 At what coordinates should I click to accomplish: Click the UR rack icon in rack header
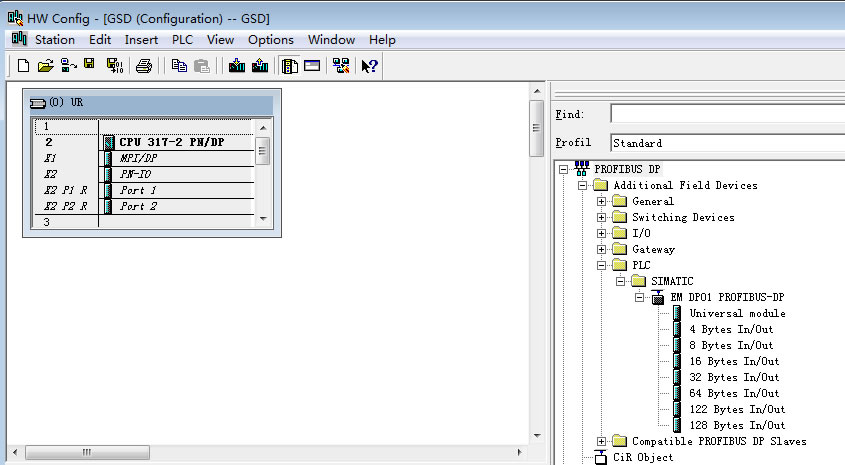click(38, 103)
